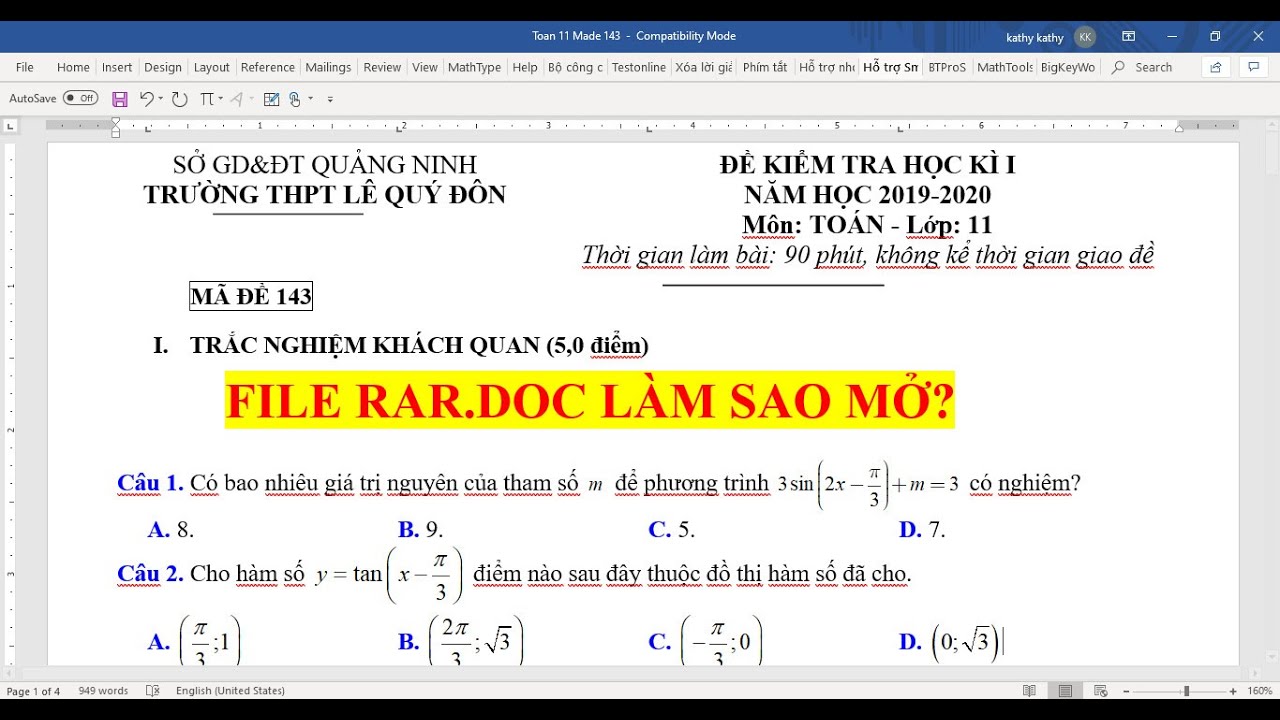Click the search magnifier icon
Screen dimensions: 1280x720
tap(1119, 67)
